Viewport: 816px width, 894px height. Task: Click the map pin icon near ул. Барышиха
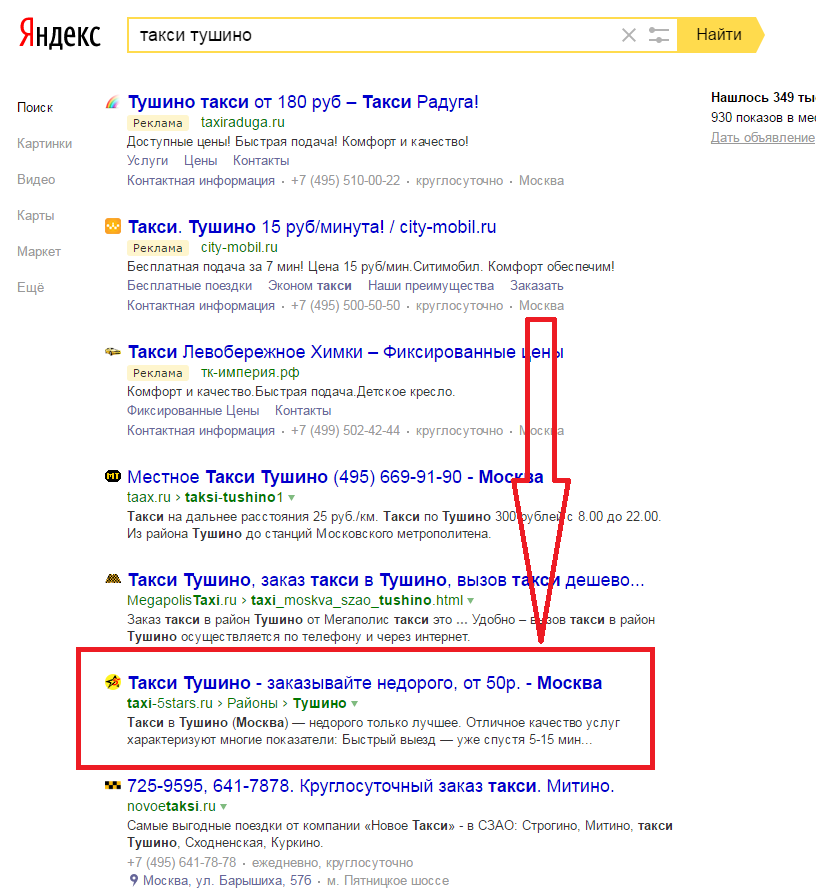coord(133,880)
